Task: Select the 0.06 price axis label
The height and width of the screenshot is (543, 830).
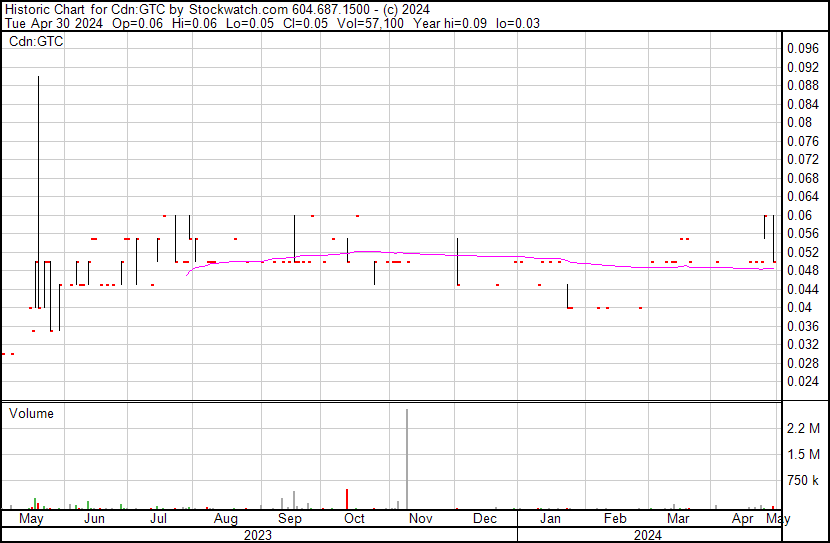Action: point(799,215)
